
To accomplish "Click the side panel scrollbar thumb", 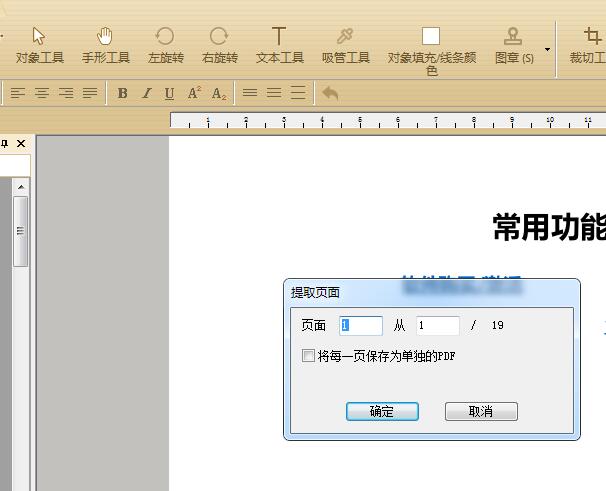I will (20, 231).
